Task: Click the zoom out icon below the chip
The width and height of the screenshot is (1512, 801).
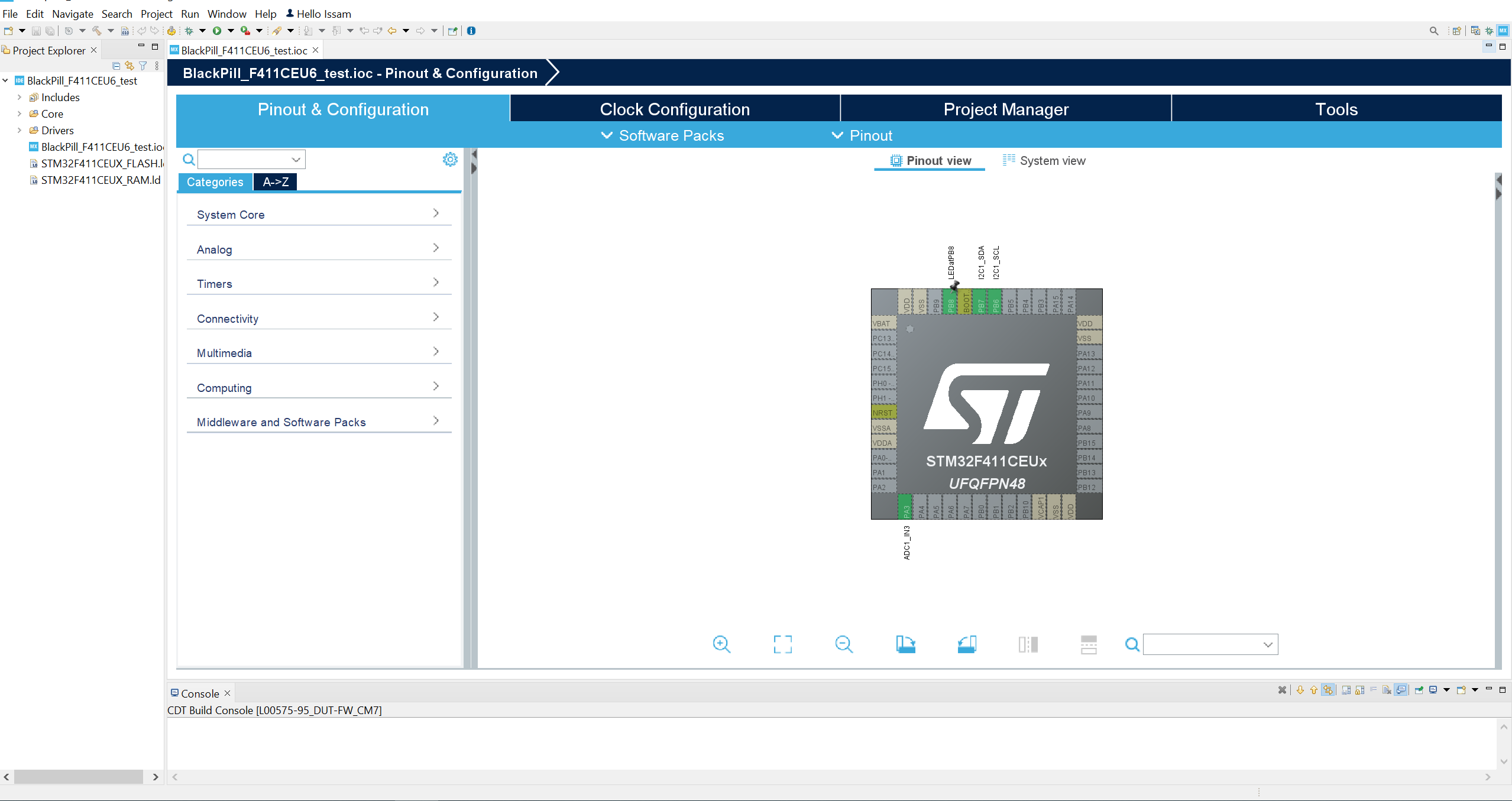Action: pyautogui.click(x=844, y=644)
